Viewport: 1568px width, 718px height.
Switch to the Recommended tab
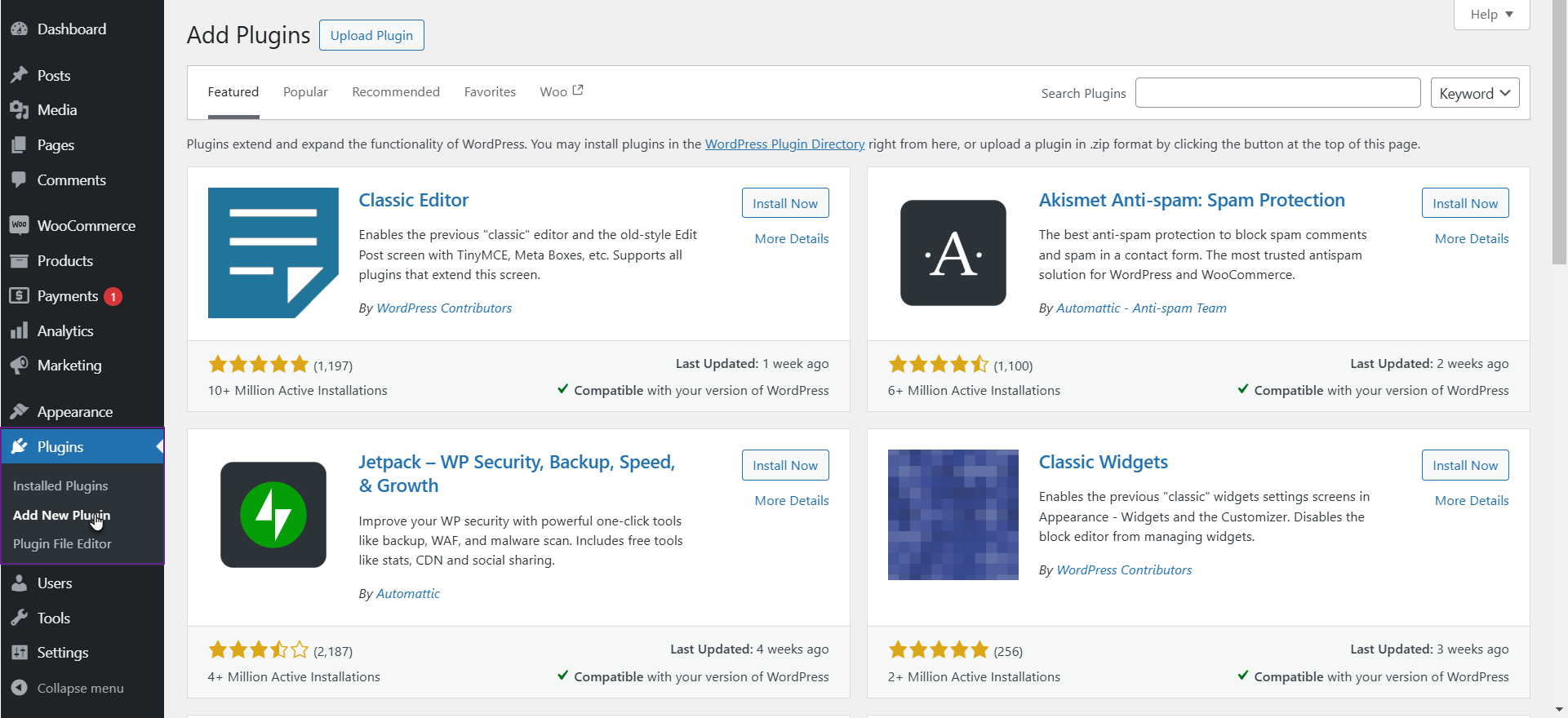pos(396,92)
